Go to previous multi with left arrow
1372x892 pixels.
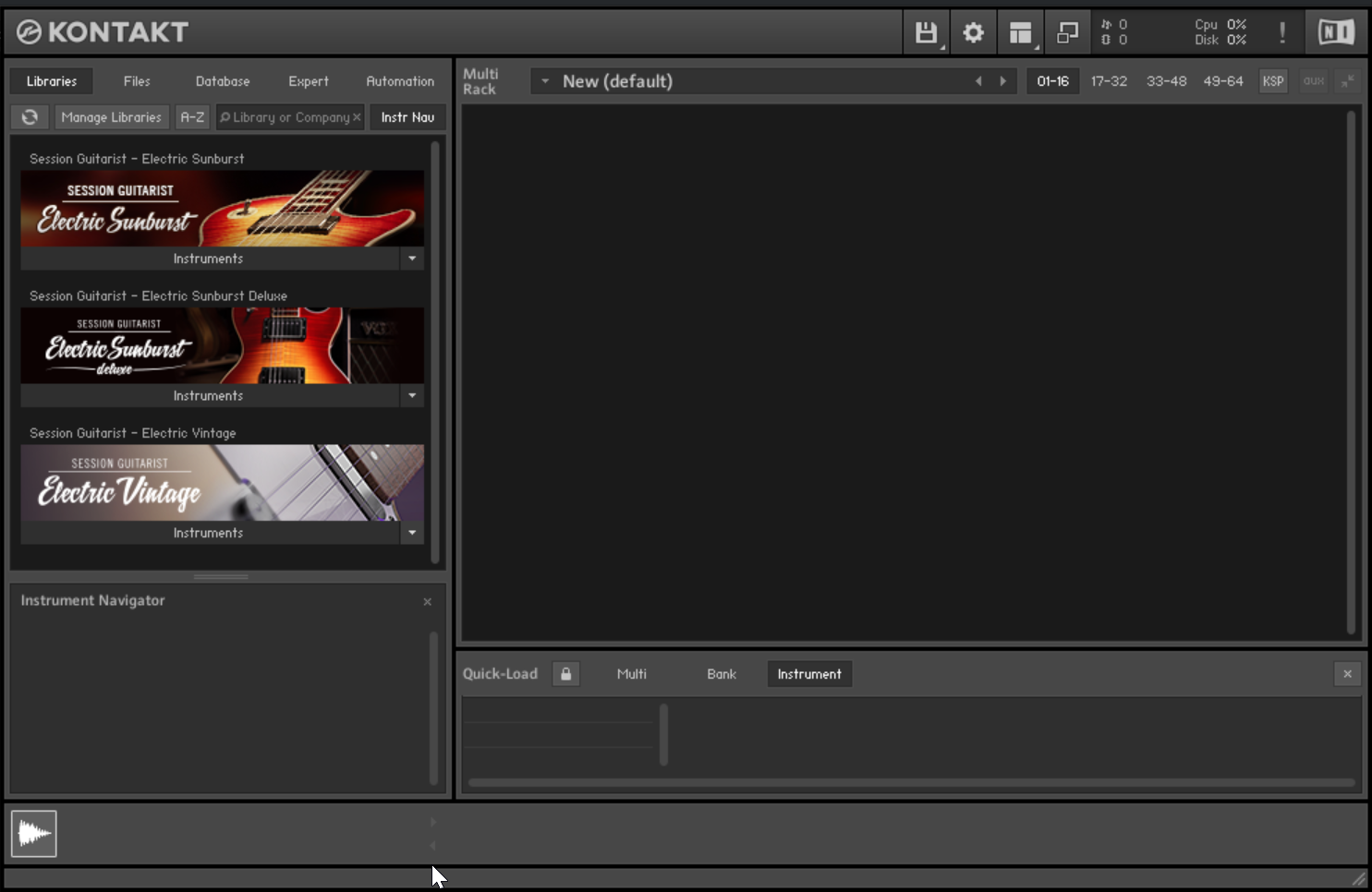click(978, 81)
